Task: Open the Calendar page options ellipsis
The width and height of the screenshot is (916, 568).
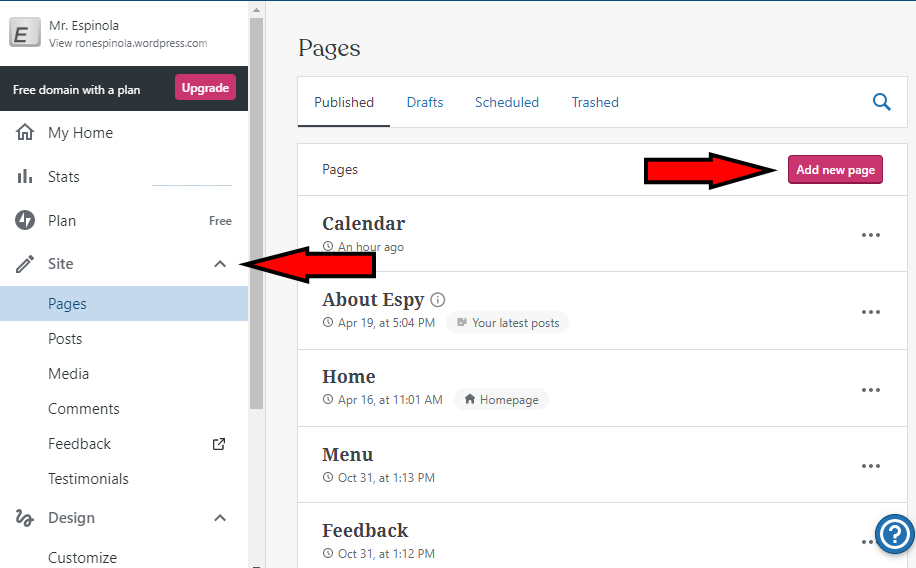Action: 871,235
